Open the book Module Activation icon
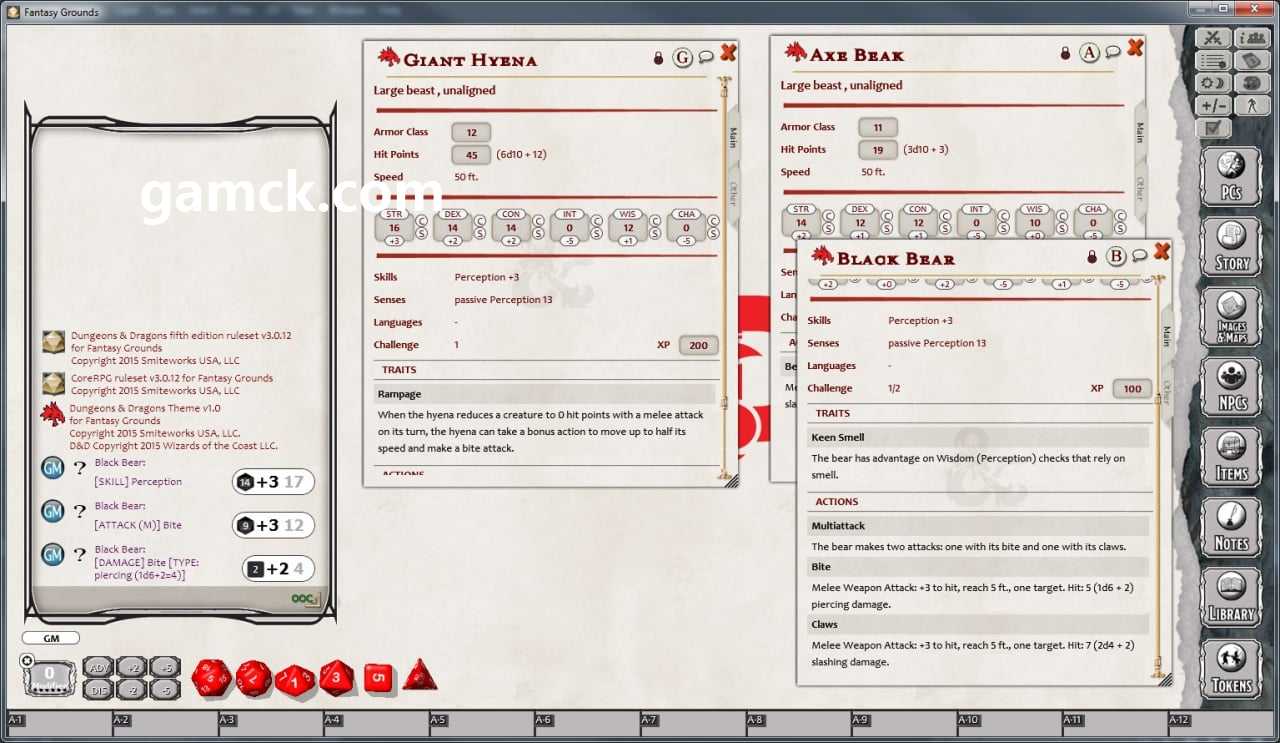Viewport: 1280px width, 743px height. (x=1252, y=60)
